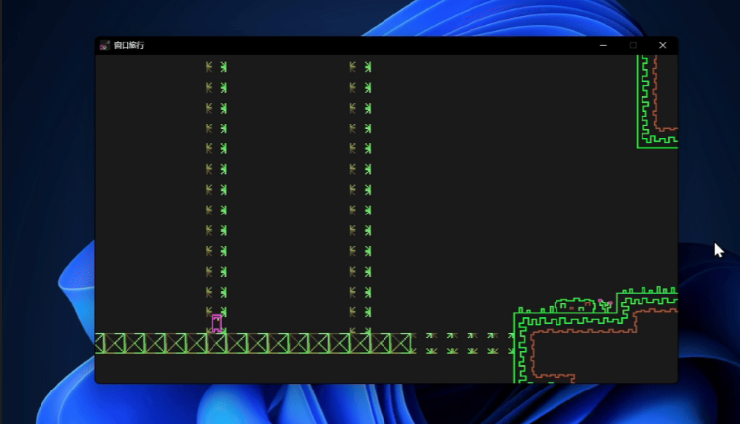Click the disabled maximize button of game window

point(633,45)
